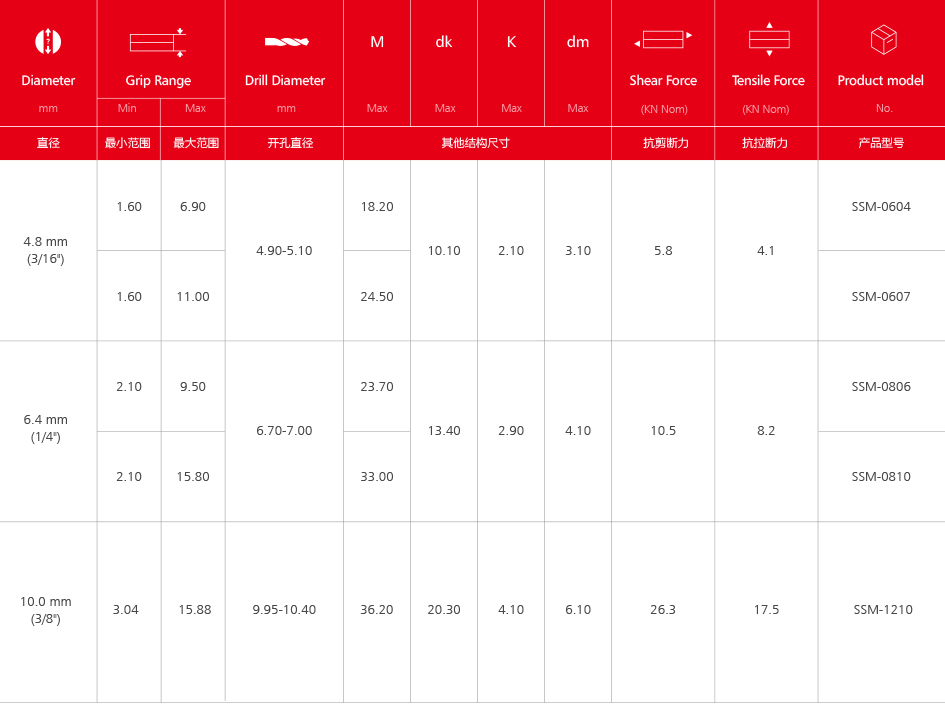
Task: Click the dk column header
Action: point(444,42)
